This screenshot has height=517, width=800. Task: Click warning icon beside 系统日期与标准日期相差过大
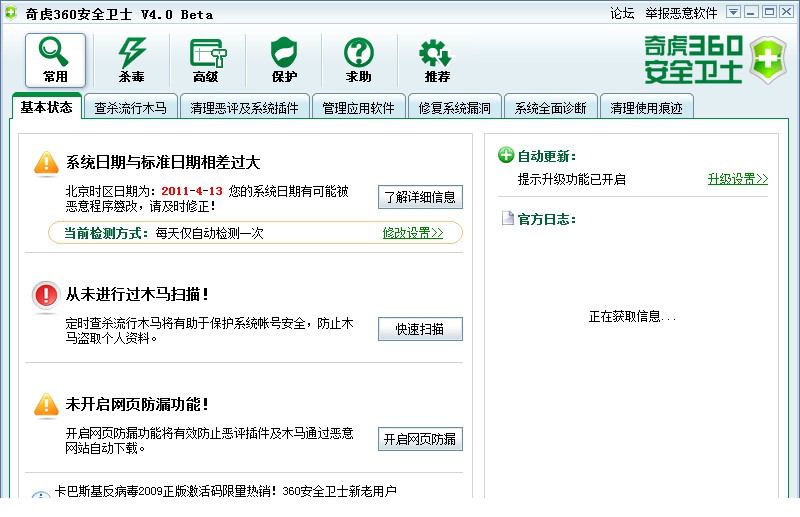point(46,164)
